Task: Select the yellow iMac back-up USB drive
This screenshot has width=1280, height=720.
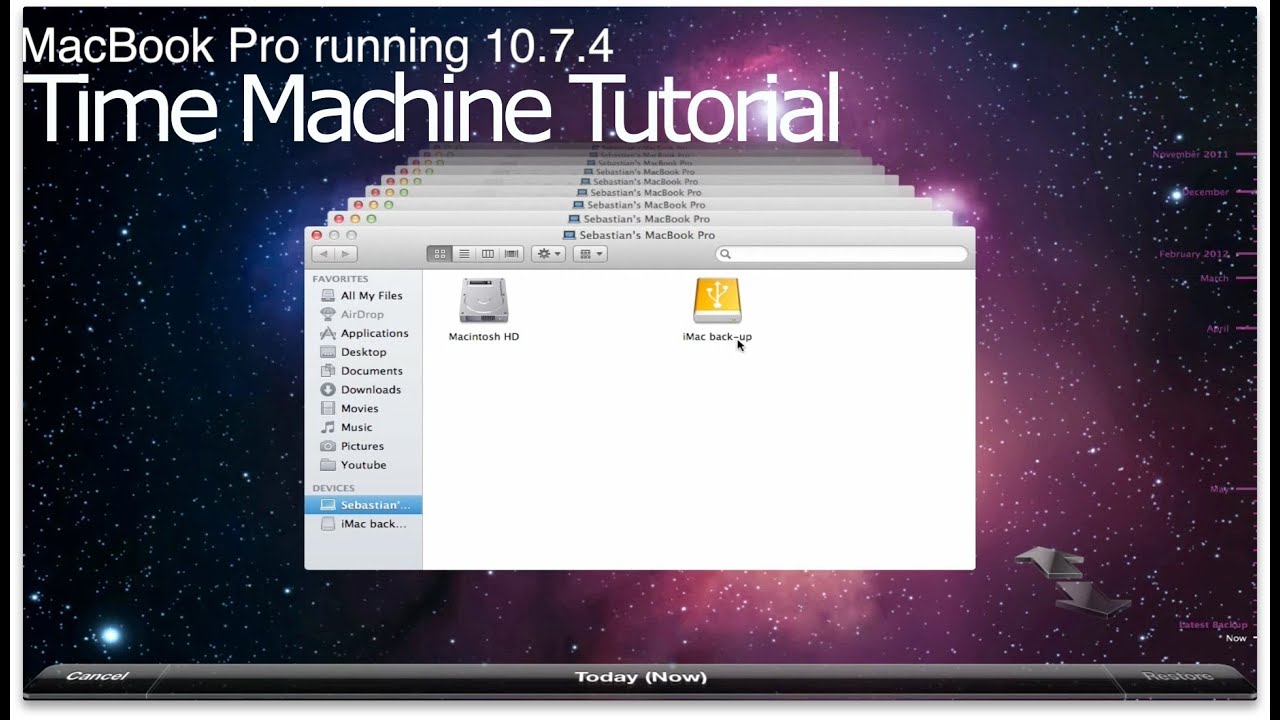Action: tap(717, 300)
